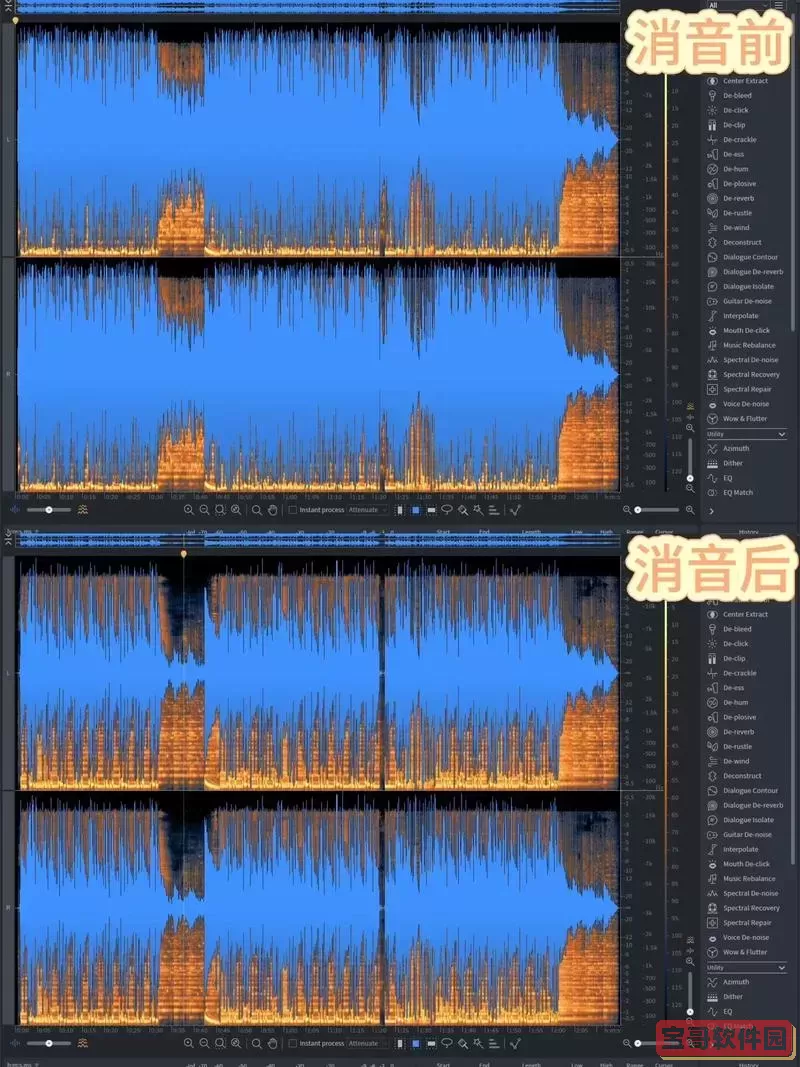
Task: Expand the All module list dropdown
Action: pos(740,4)
